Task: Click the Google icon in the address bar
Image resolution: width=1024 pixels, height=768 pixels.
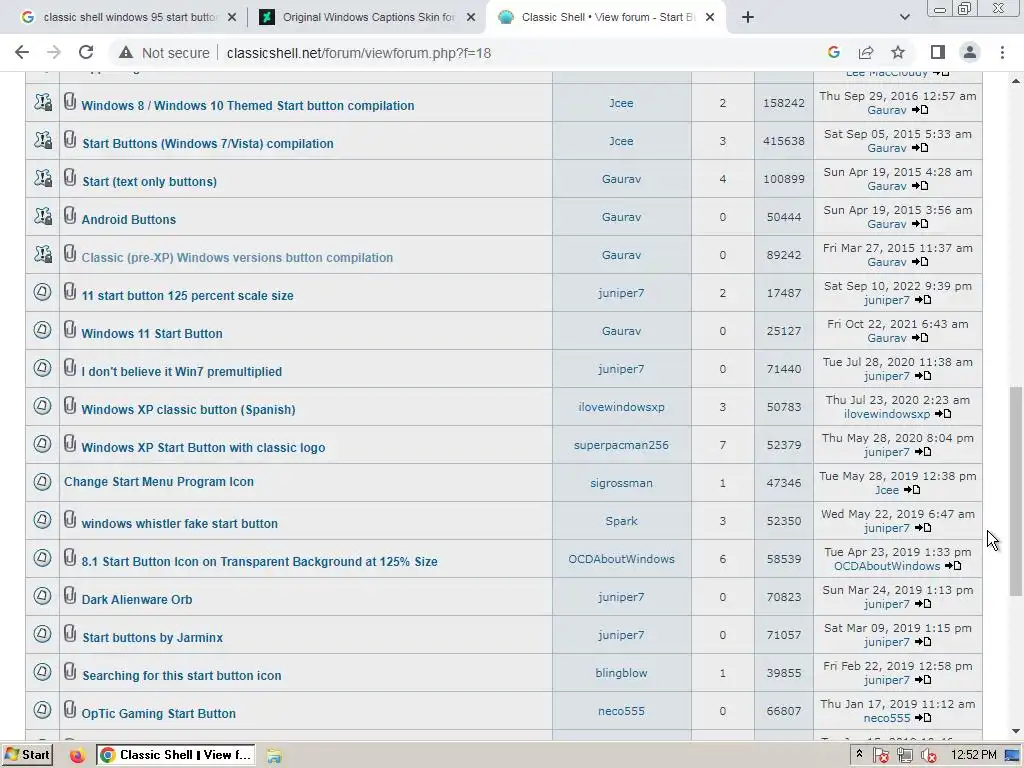Action: 834,53
